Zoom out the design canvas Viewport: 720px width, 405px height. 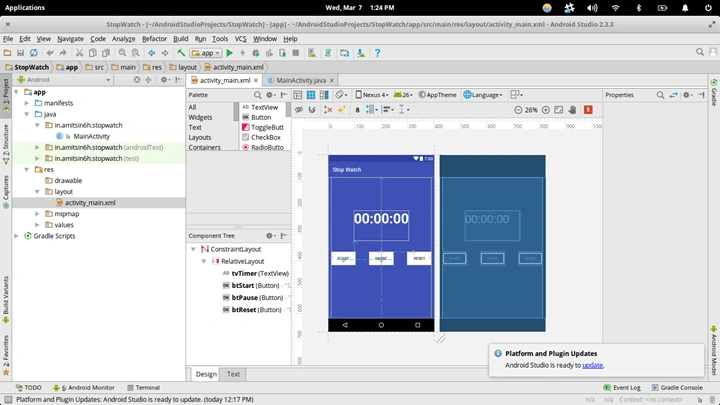pyautogui.click(x=518, y=110)
